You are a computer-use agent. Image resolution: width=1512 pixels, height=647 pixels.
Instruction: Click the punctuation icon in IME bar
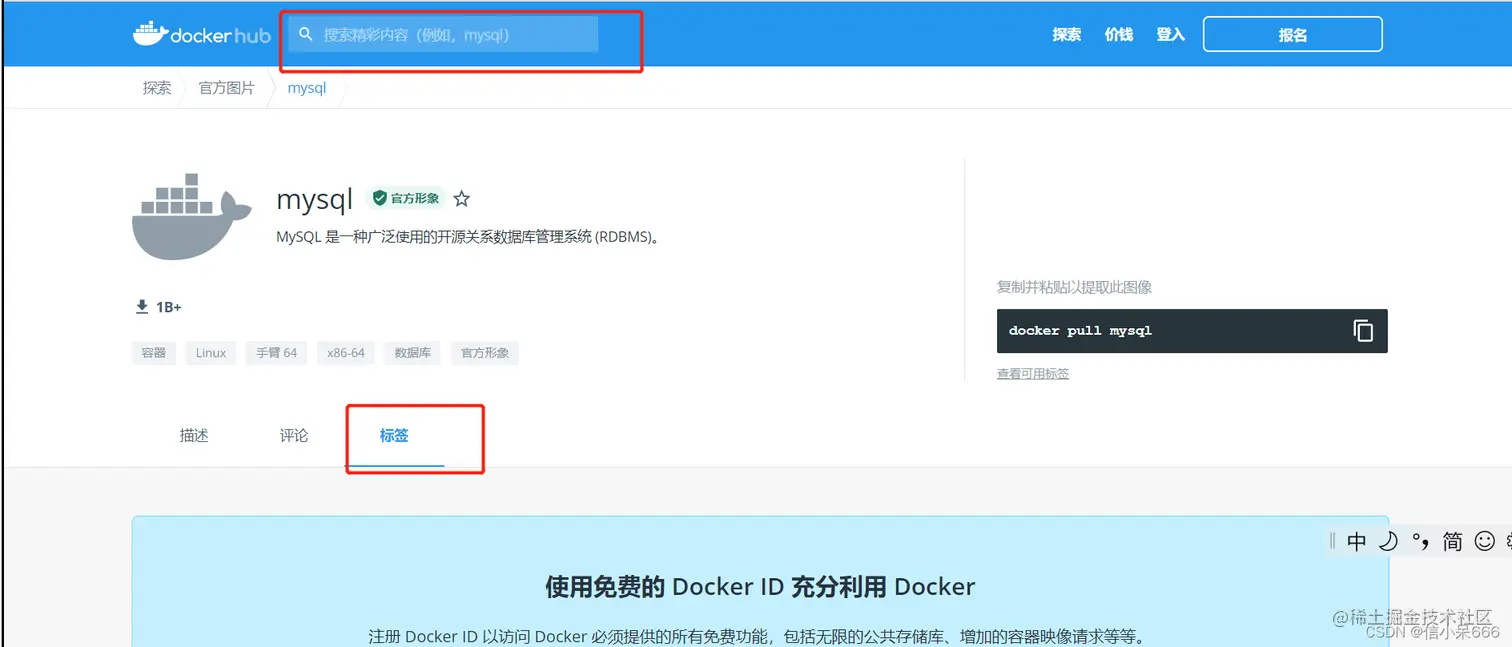tap(1422, 542)
